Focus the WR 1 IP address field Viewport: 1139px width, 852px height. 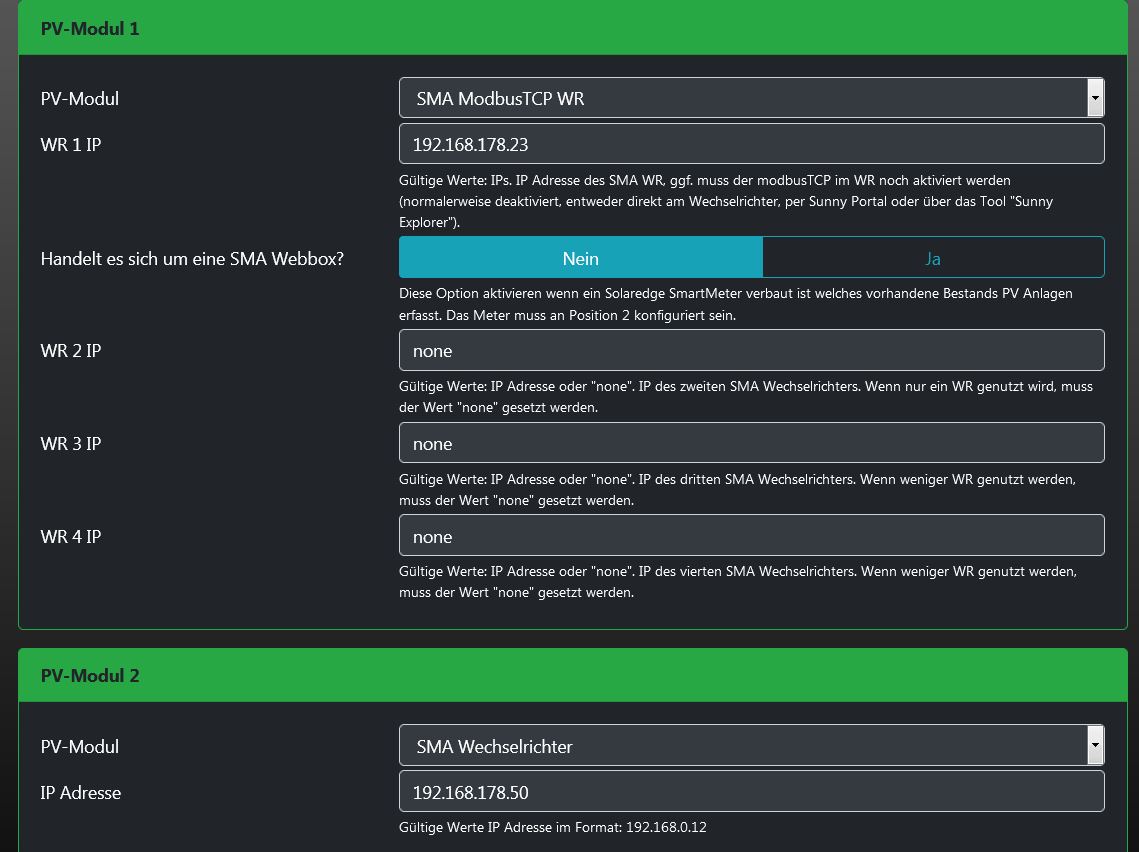point(751,144)
